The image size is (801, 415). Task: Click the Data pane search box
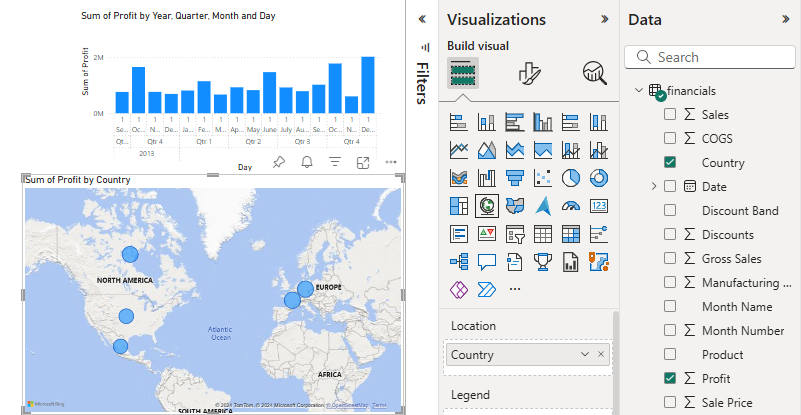coord(710,57)
